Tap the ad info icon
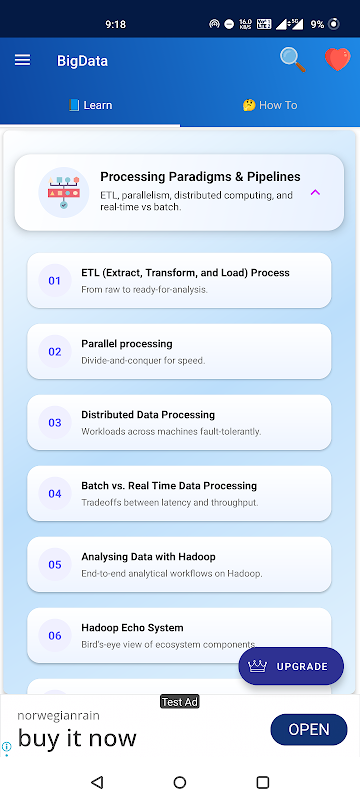This screenshot has width=360, height=800. 7,746
